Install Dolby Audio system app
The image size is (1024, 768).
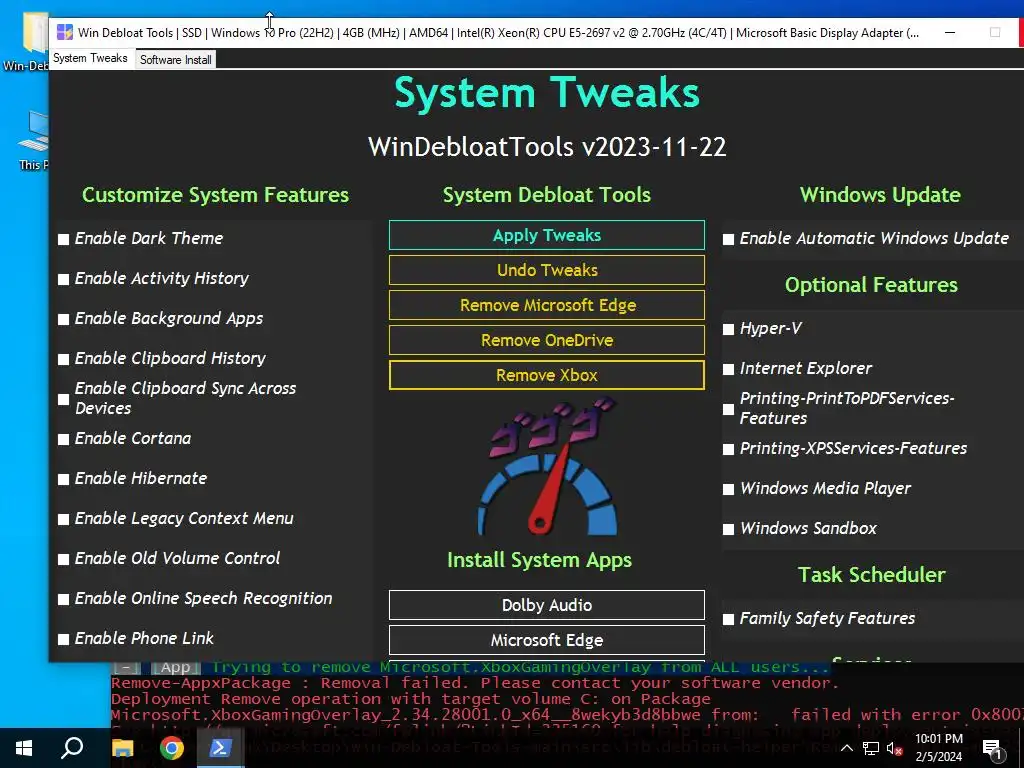[547, 605]
